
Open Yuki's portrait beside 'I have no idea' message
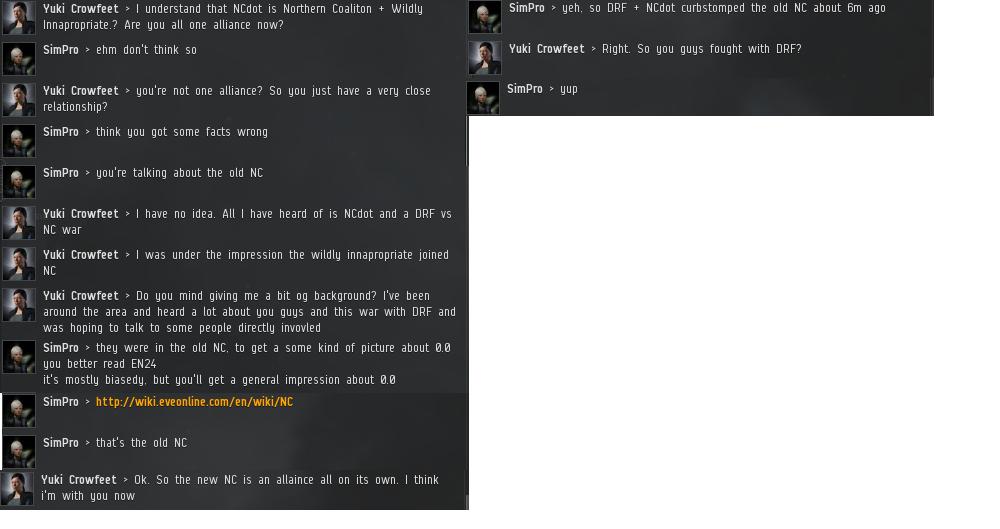tap(19, 223)
